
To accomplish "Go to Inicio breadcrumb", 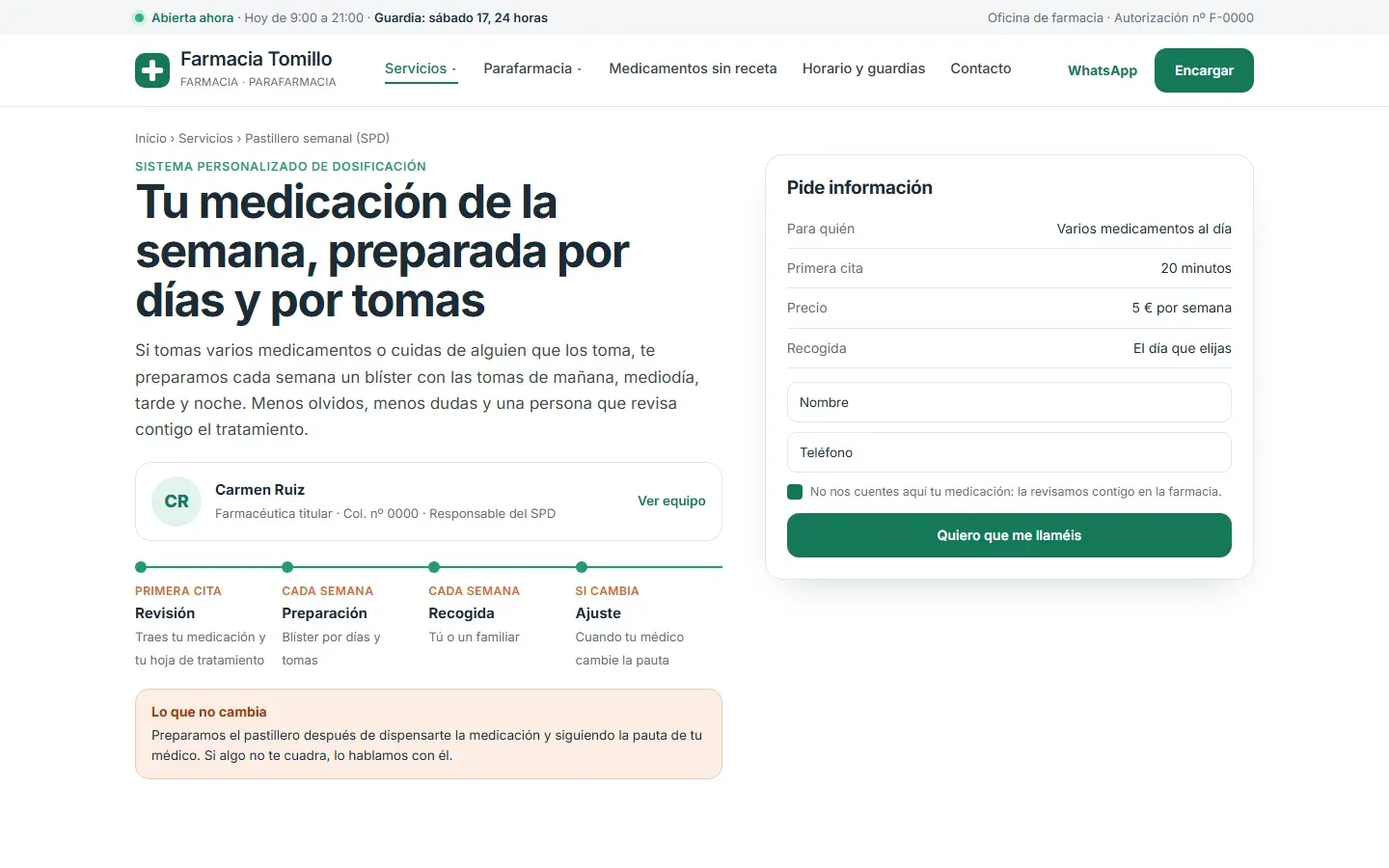I will [x=150, y=138].
